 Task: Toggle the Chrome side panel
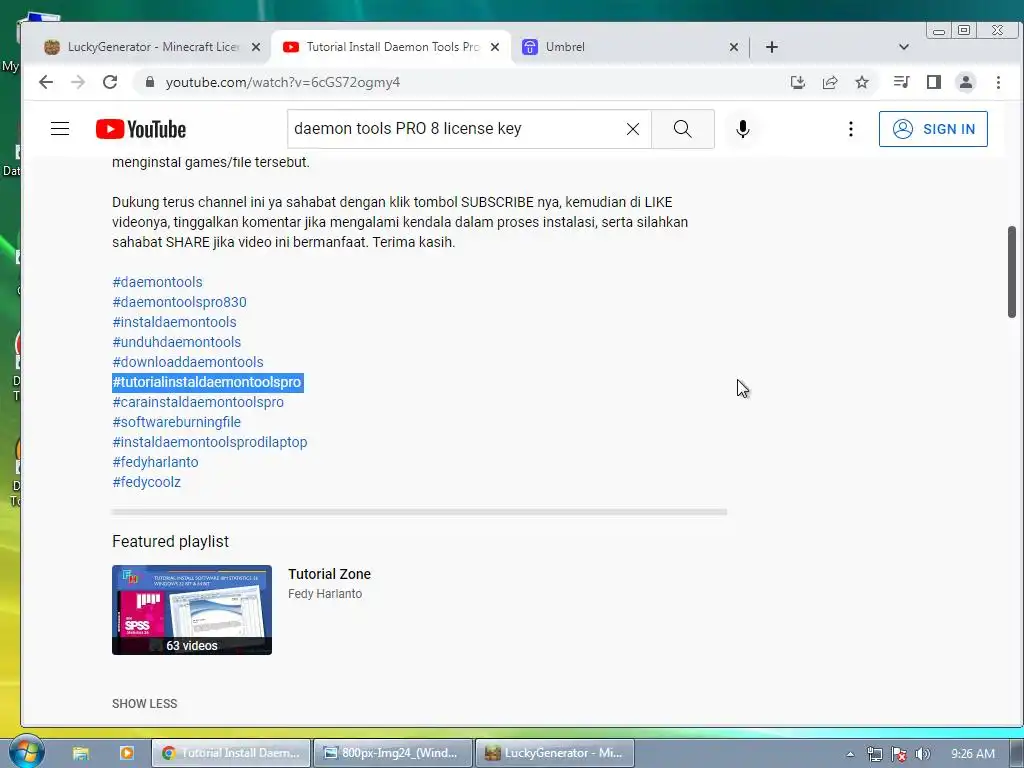point(934,82)
